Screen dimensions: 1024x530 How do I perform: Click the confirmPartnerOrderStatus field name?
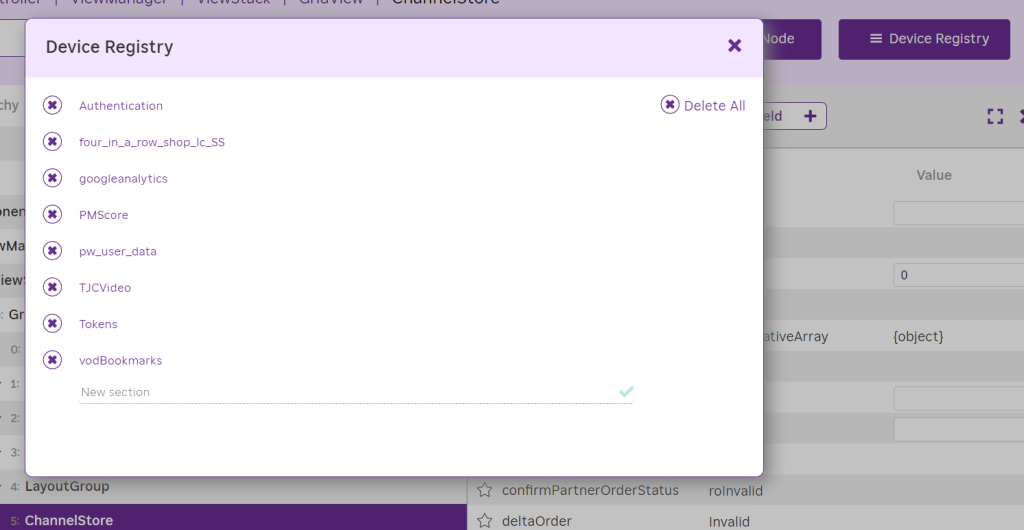590,490
